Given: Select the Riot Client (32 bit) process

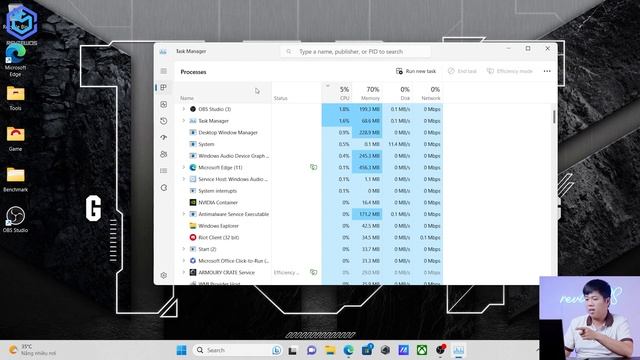Looking at the screenshot, I should point(309,237).
